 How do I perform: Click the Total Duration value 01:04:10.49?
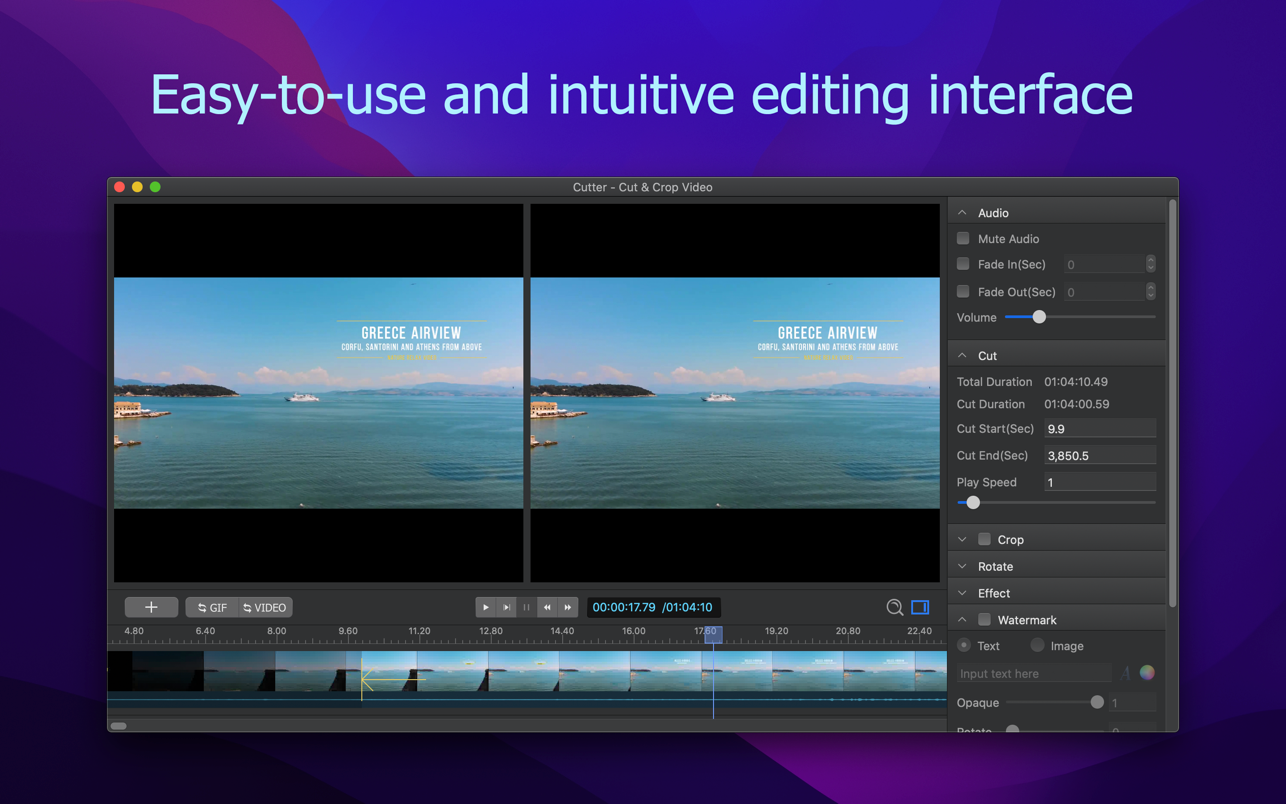click(1076, 382)
